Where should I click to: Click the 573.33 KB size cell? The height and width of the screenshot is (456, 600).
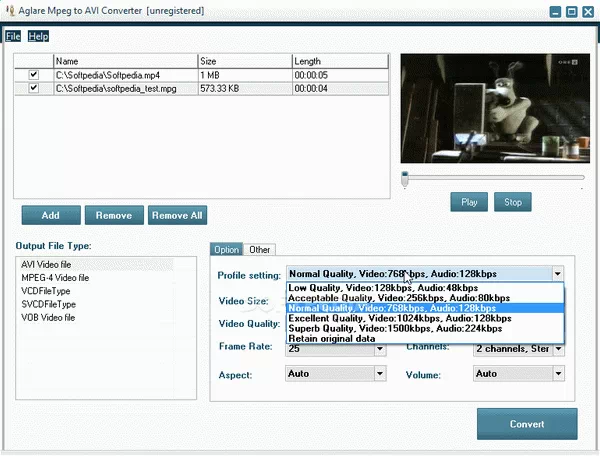click(245, 88)
